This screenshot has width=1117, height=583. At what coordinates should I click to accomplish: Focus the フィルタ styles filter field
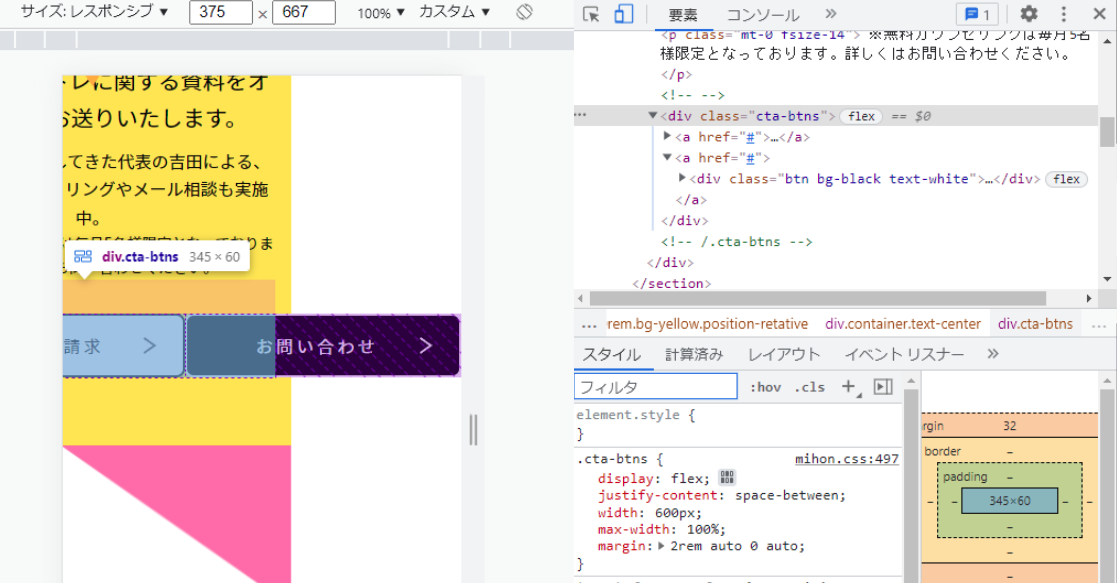point(656,387)
